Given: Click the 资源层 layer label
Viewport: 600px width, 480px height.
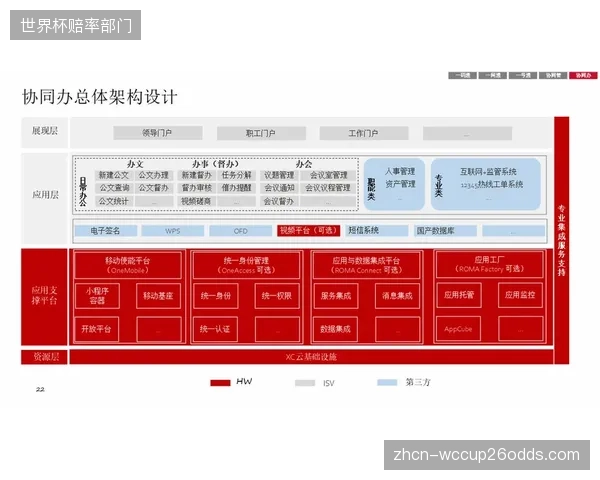Looking at the screenshot, I should coord(44,357).
